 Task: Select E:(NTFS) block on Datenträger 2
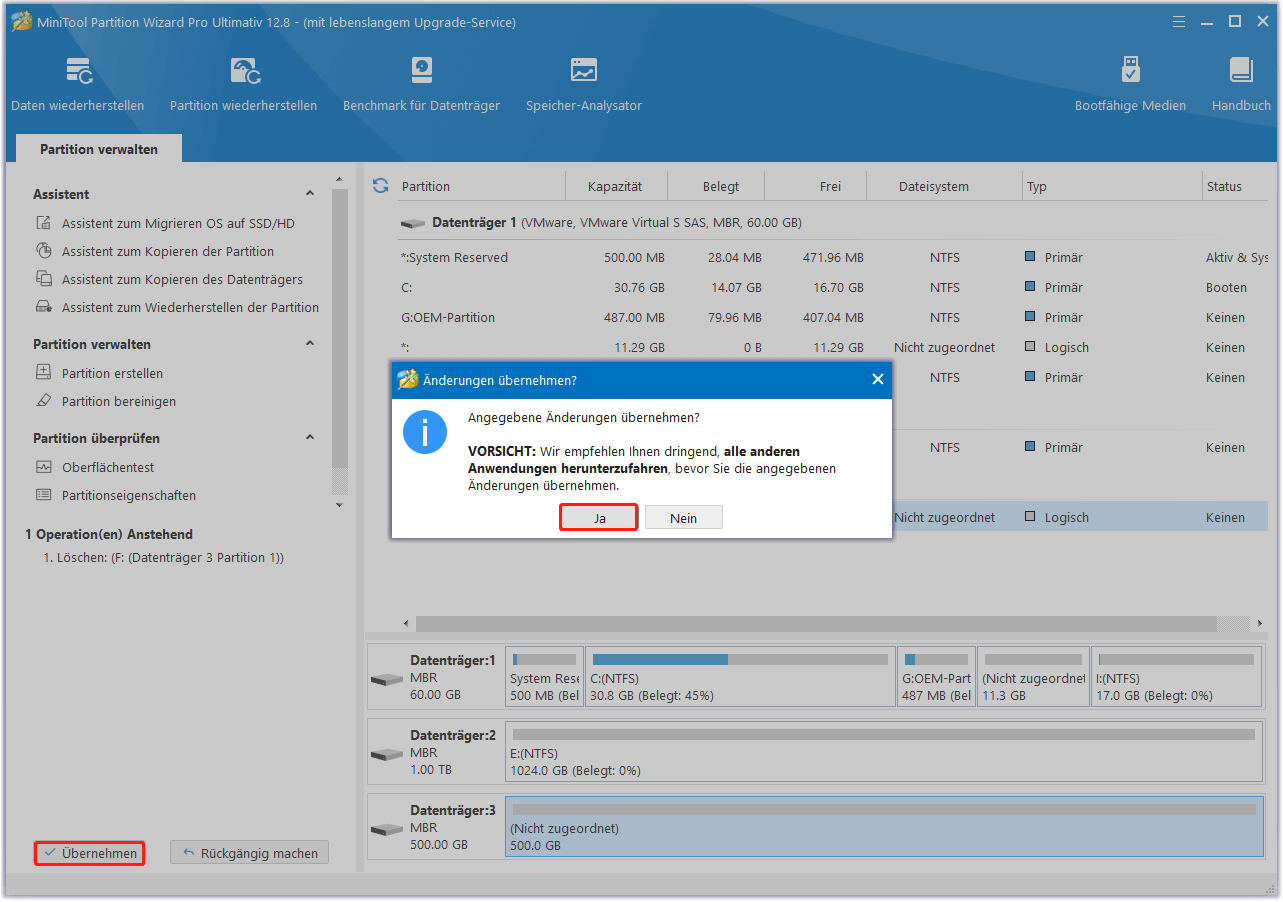[x=884, y=752]
